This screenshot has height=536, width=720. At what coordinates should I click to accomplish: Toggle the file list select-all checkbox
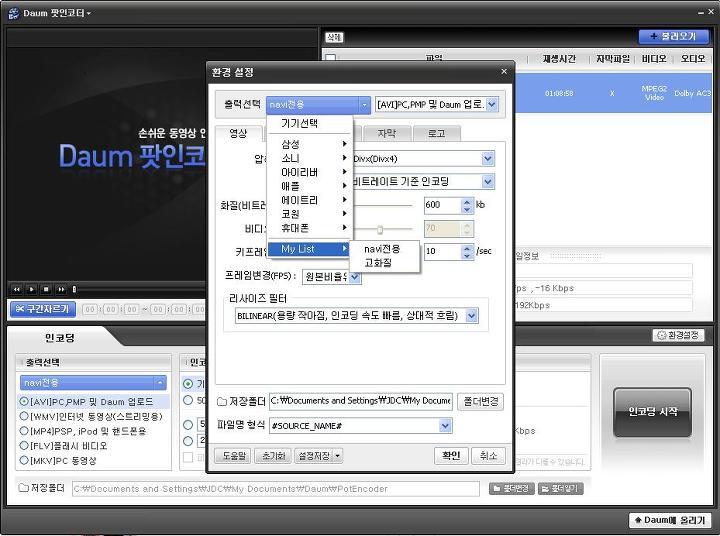pyautogui.click(x=330, y=58)
